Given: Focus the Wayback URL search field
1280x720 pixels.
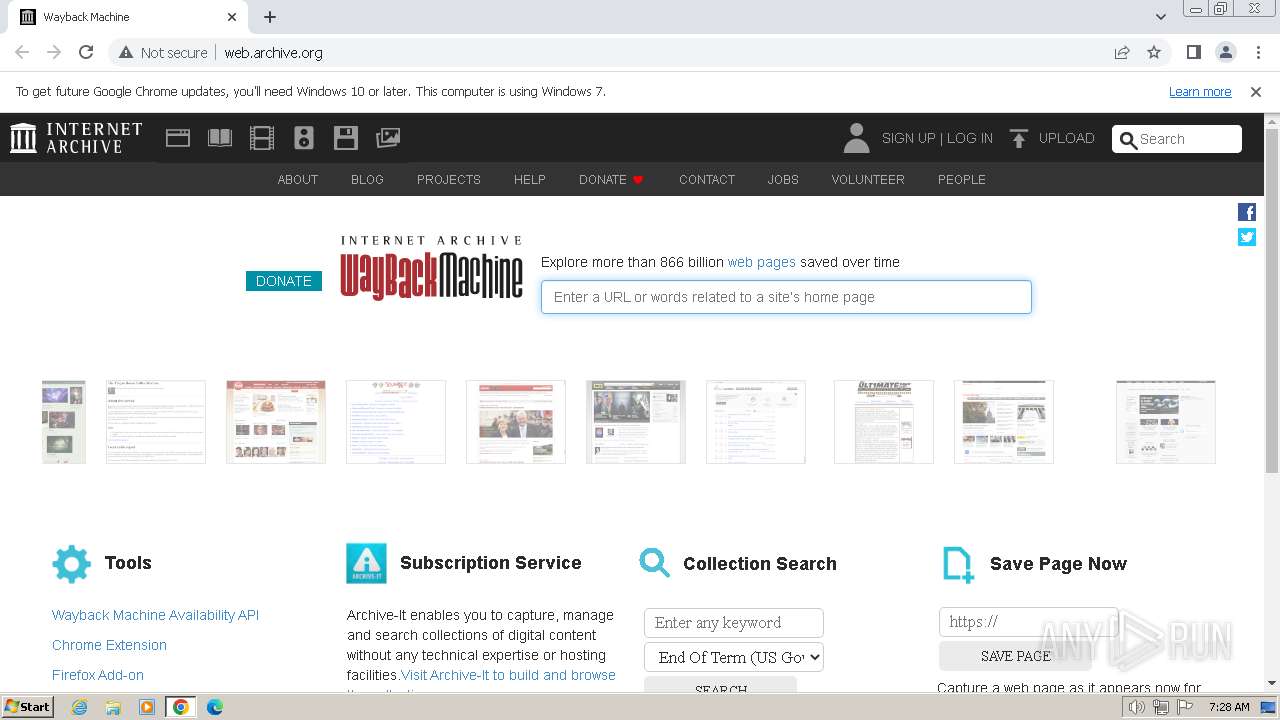Looking at the screenshot, I should [x=786, y=297].
